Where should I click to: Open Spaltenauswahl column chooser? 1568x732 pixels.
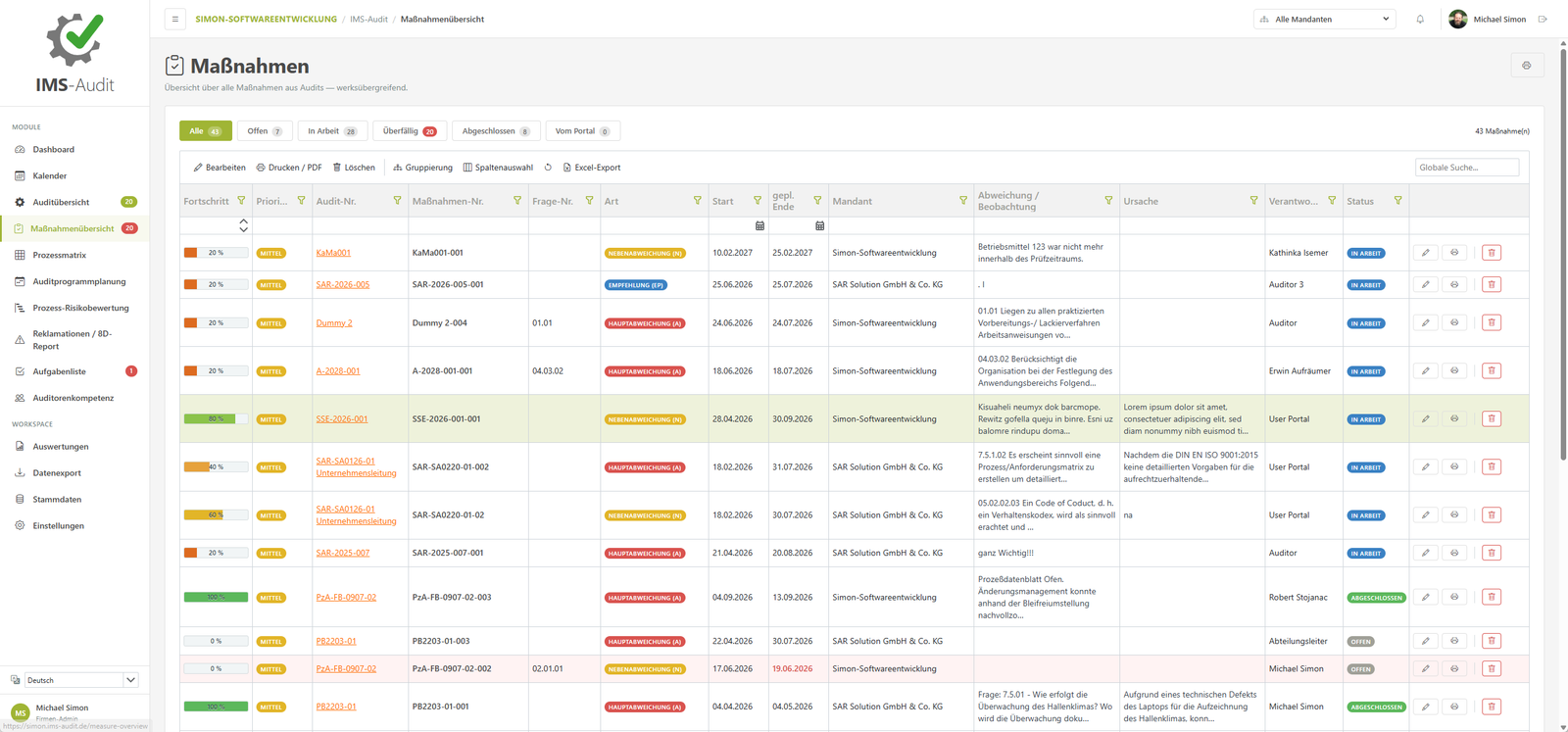tap(498, 168)
